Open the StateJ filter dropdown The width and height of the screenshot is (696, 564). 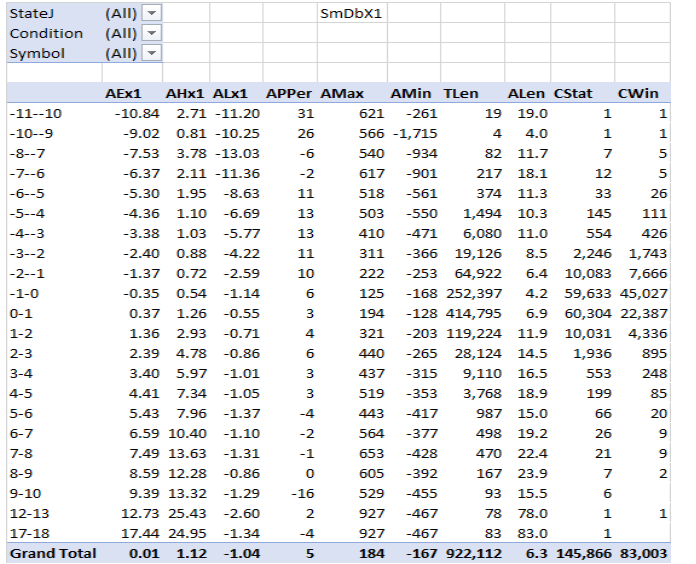pos(151,13)
